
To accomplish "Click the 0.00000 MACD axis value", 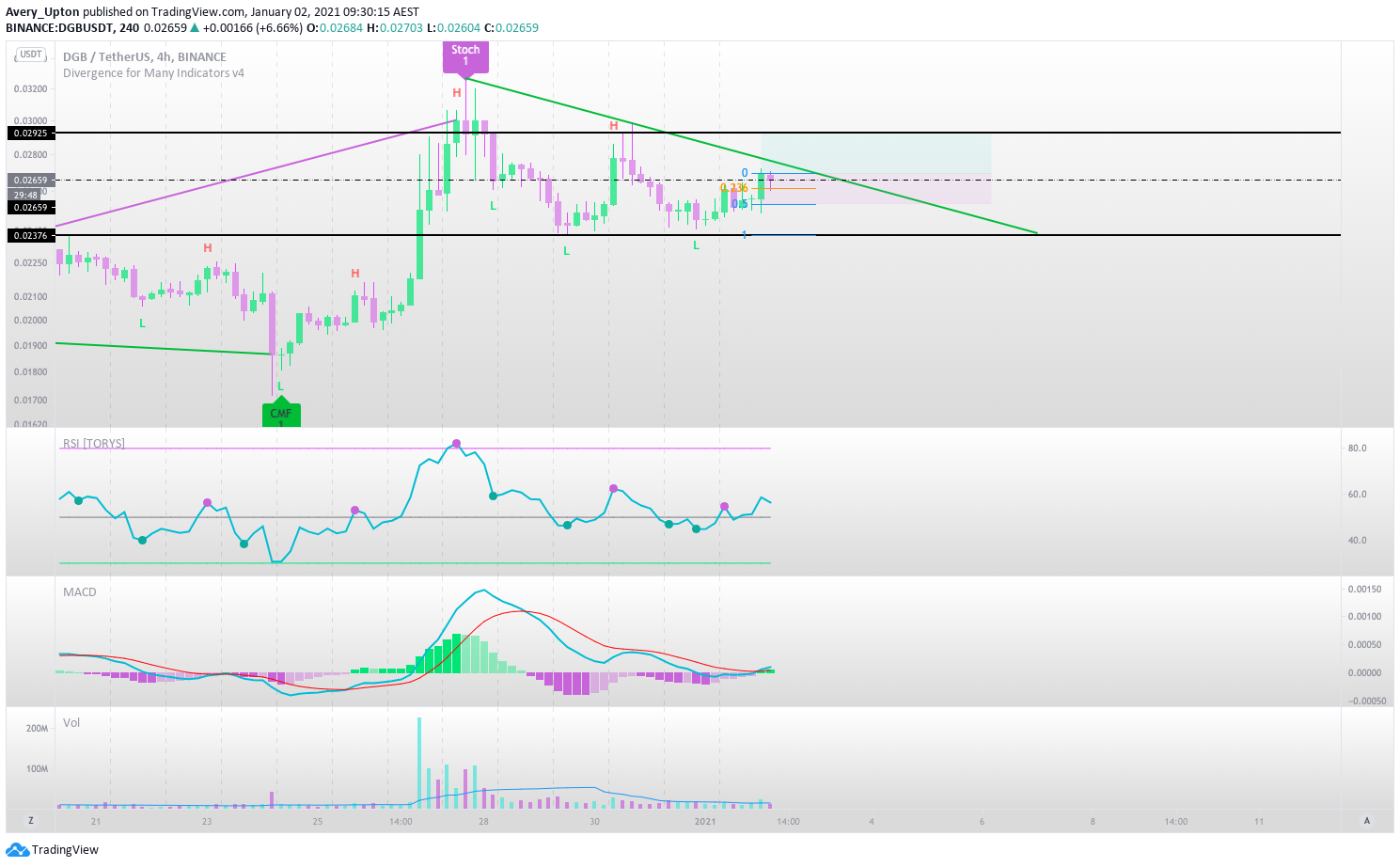I will (1364, 672).
